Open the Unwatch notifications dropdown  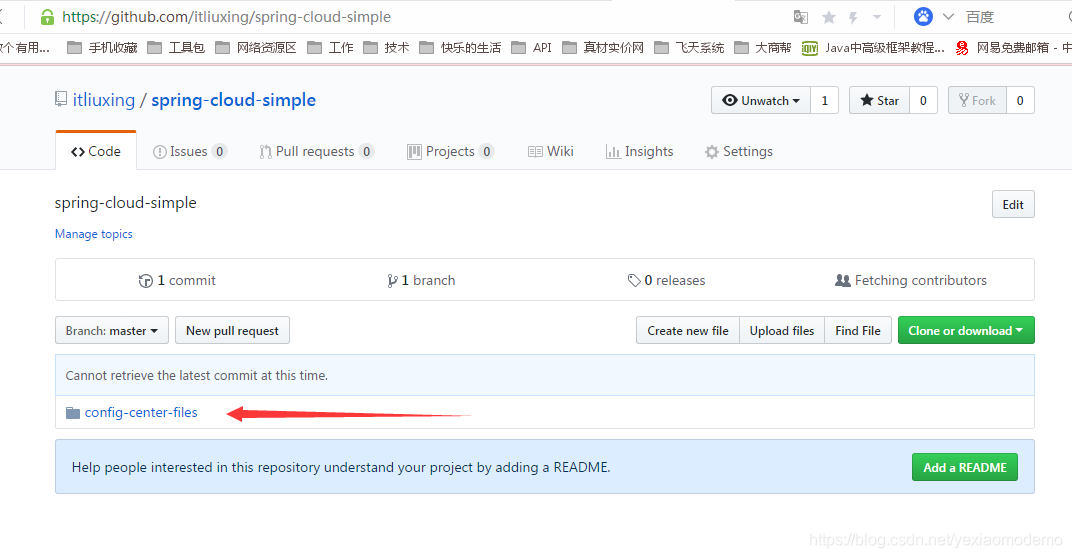click(x=761, y=101)
